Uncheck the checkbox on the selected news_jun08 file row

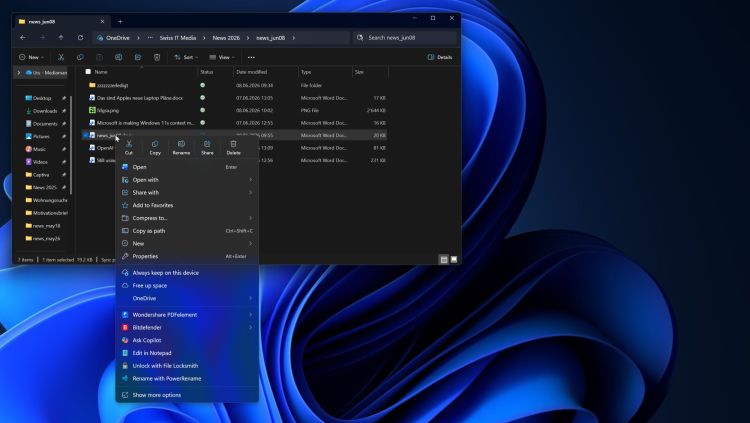(x=86, y=135)
